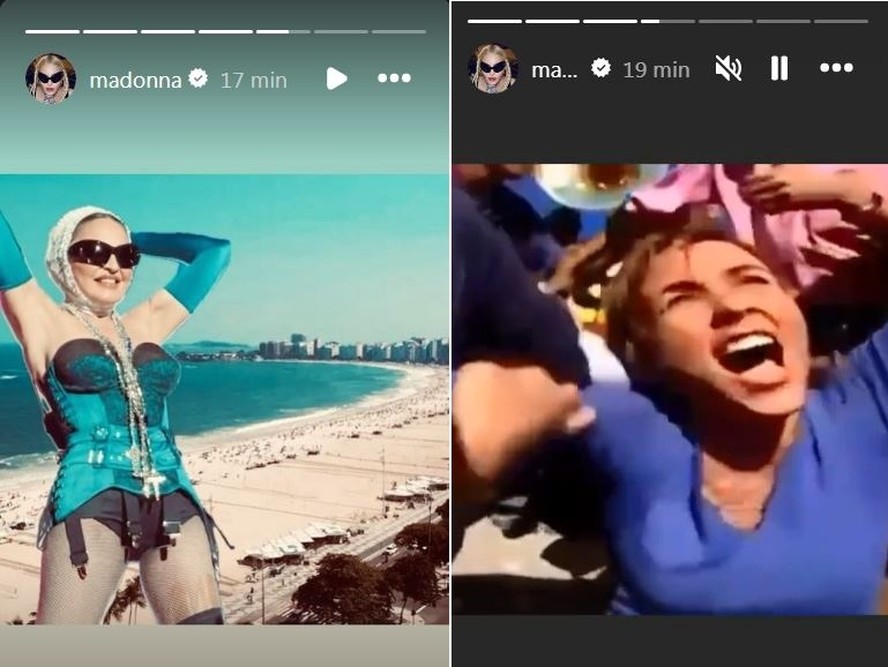Screen dimensions: 888x667
Task: Open the 'madonna' username link, left story
Action: click(x=135, y=80)
